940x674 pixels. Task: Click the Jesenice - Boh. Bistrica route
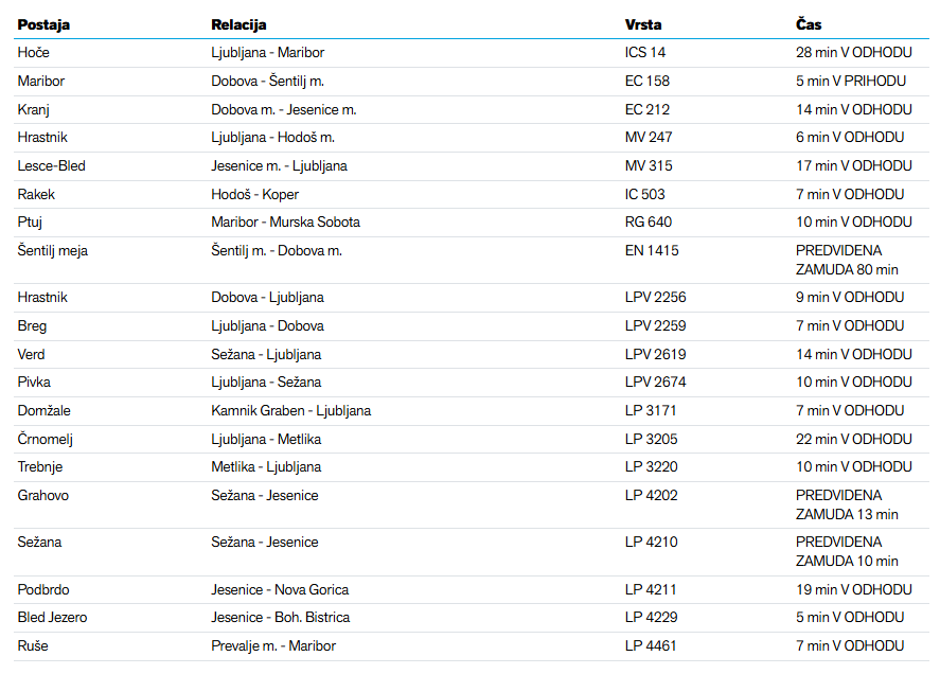(280, 617)
